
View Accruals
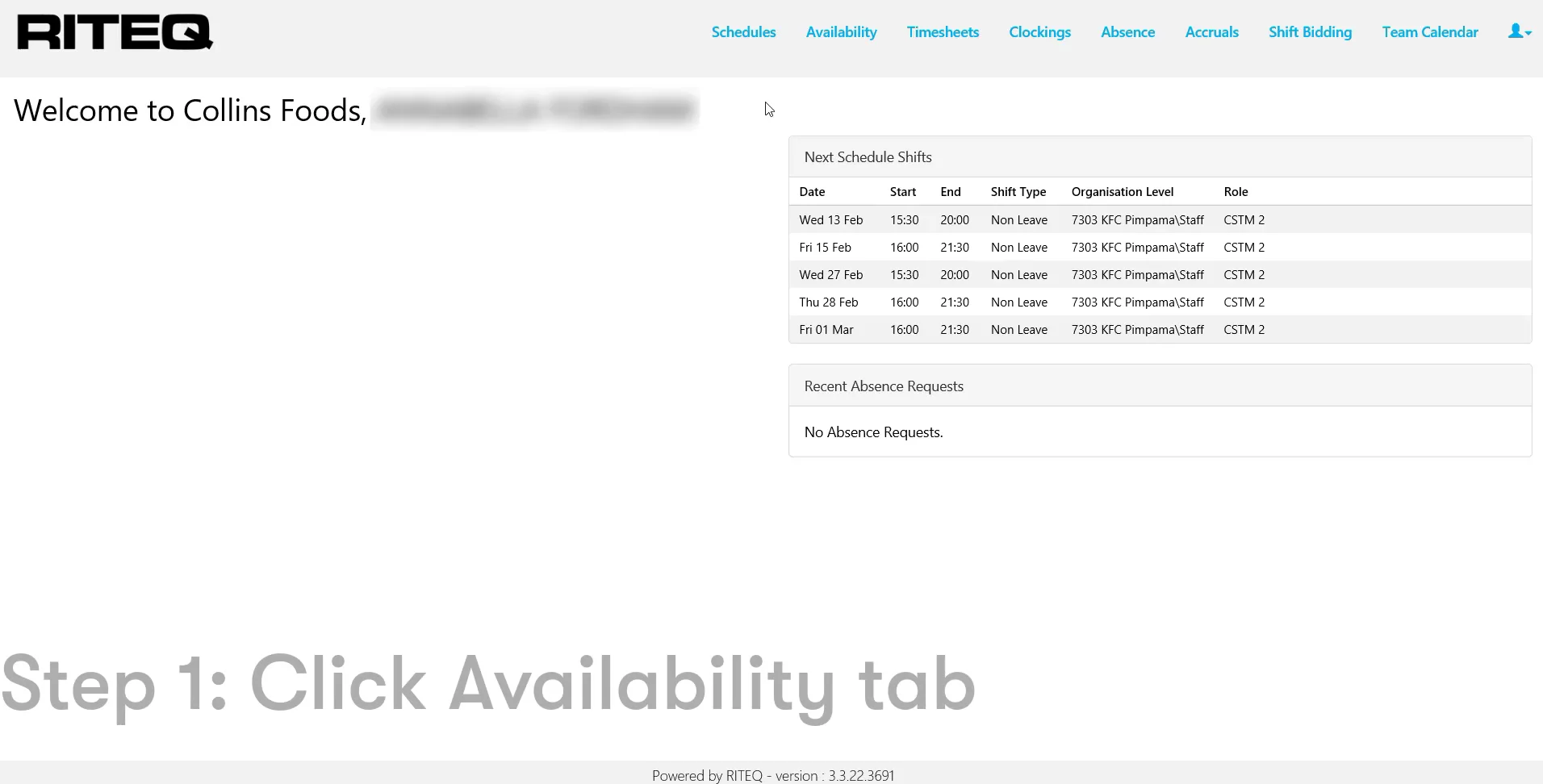[x=1211, y=32]
